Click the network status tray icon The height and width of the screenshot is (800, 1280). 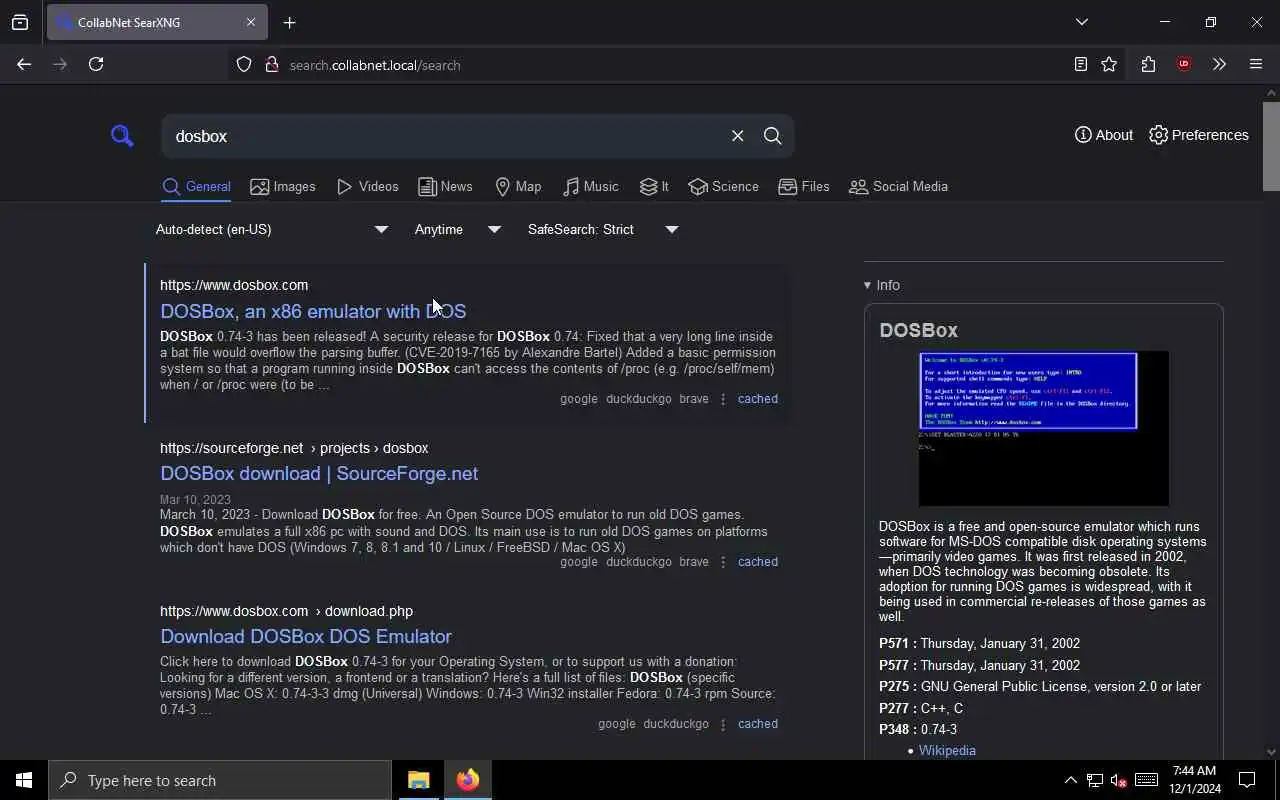click(x=1095, y=781)
